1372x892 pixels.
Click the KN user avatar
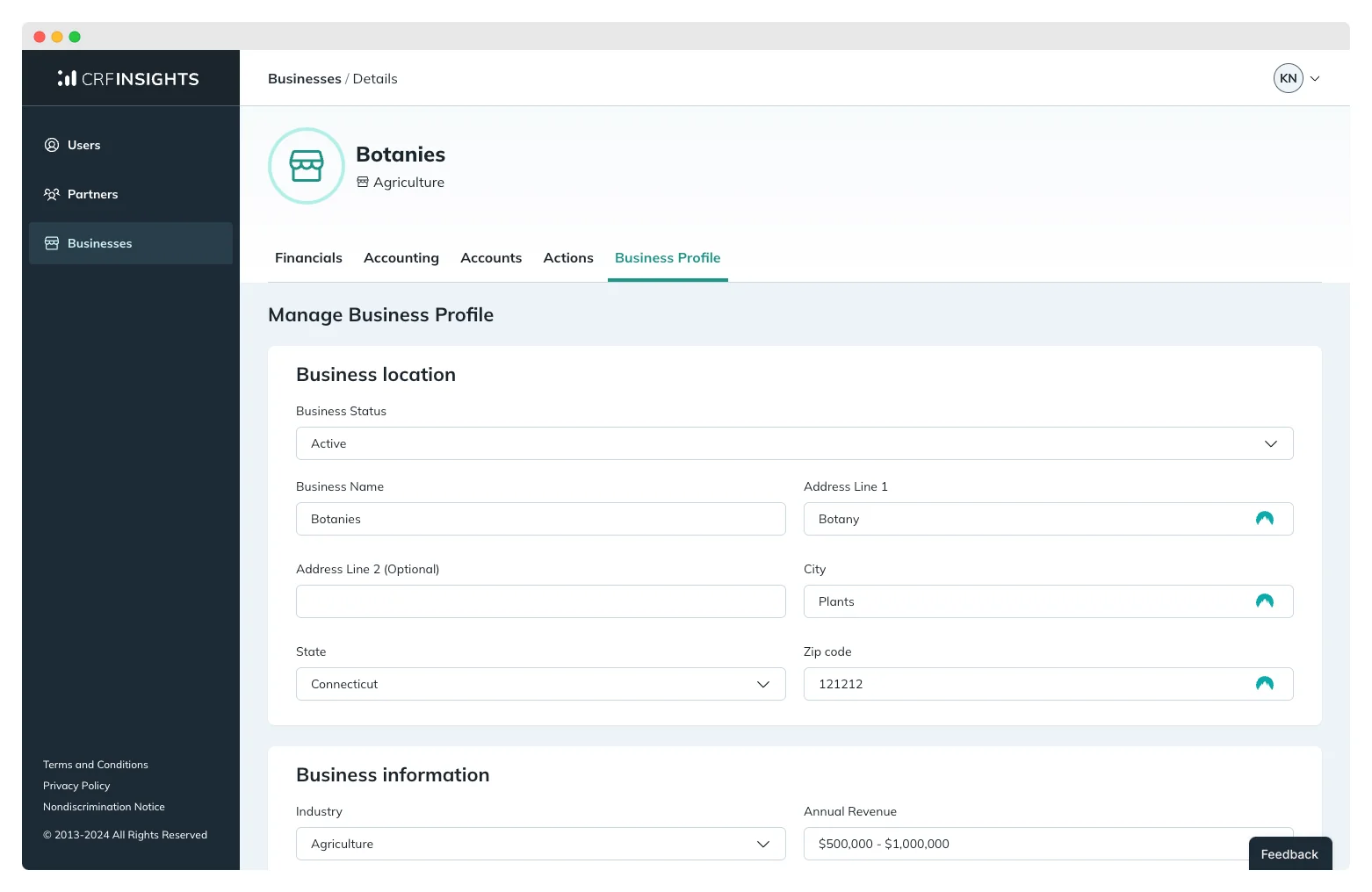pos(1289,78)
